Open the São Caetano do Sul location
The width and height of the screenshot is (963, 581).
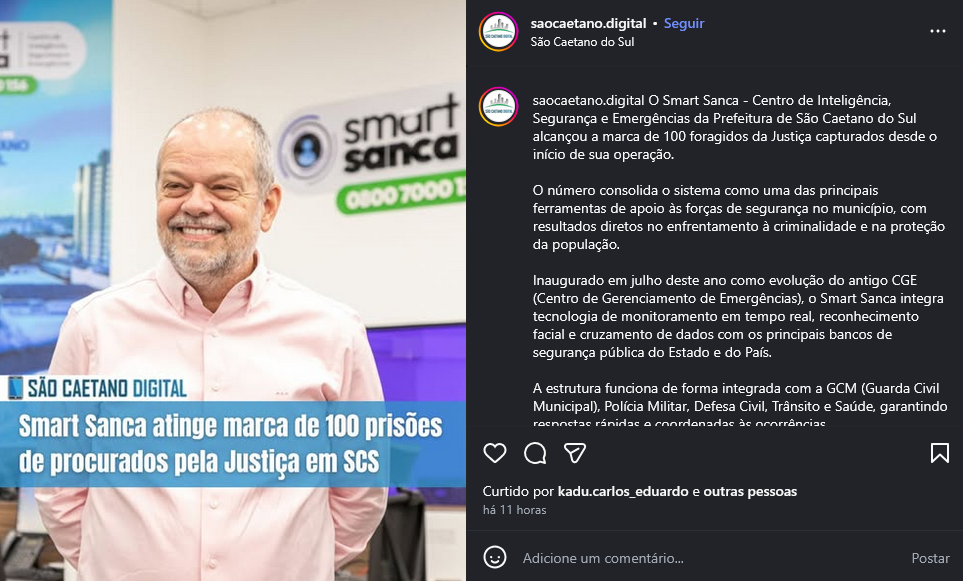(x=582, y=42)
